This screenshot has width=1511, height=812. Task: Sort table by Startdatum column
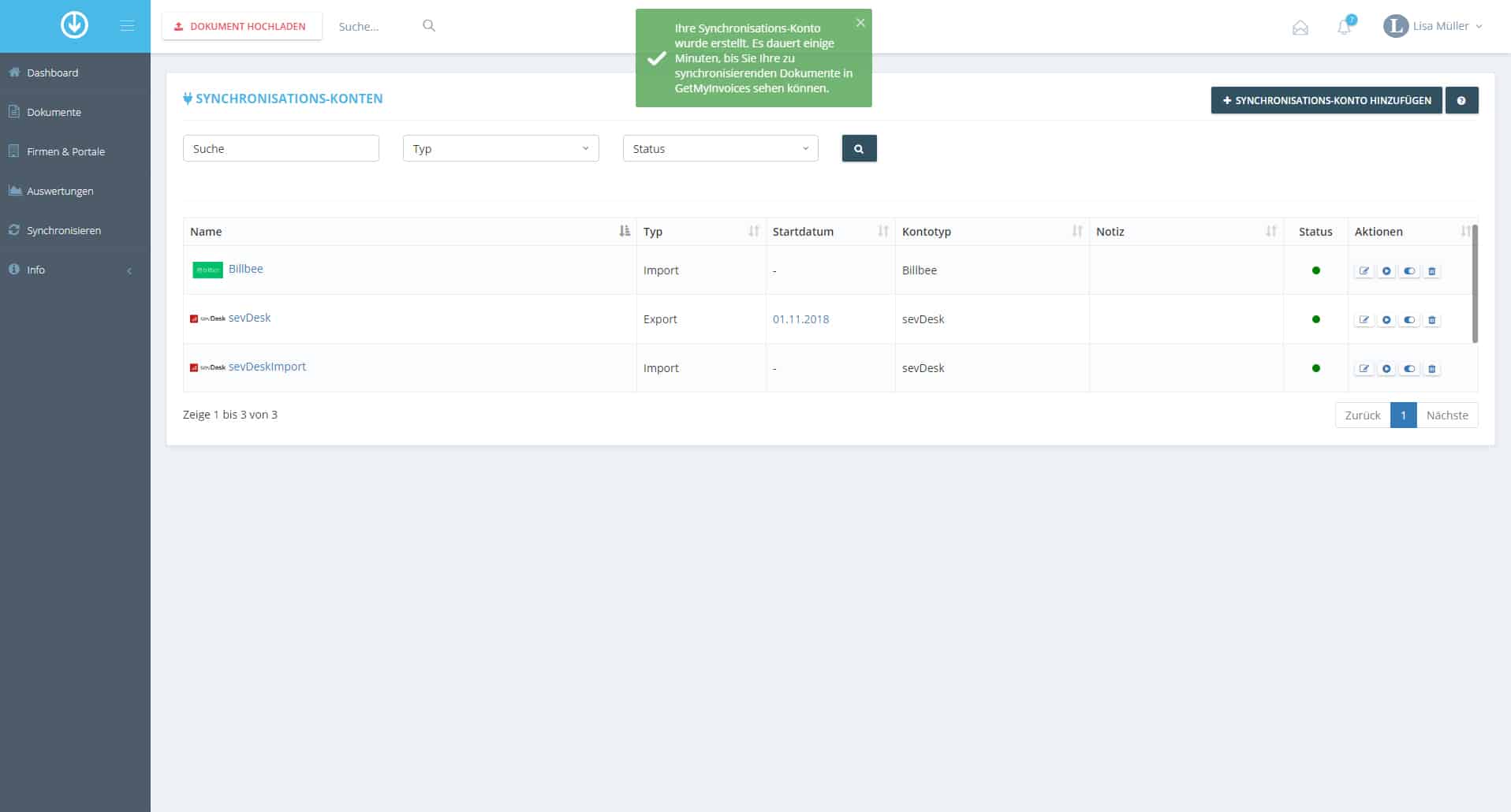(830, 232)
